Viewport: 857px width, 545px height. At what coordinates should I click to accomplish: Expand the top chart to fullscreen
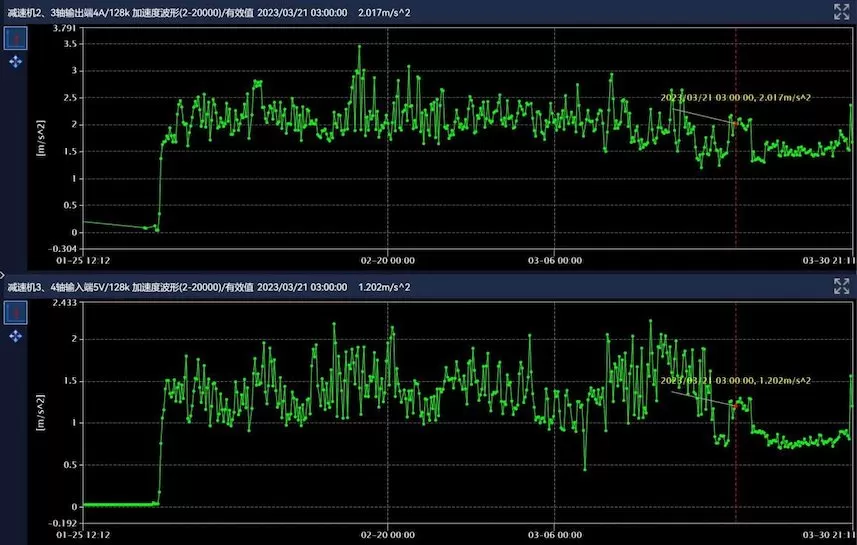[x=841, y=12]
